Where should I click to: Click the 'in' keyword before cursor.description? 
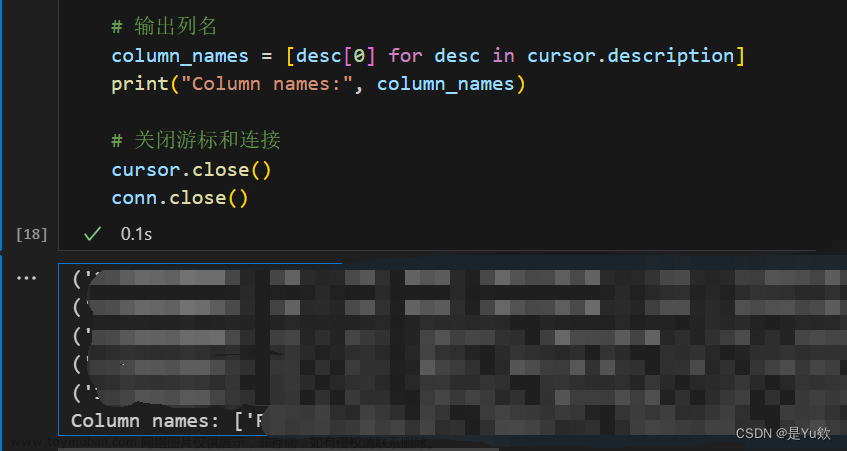(x=503, y=56)
